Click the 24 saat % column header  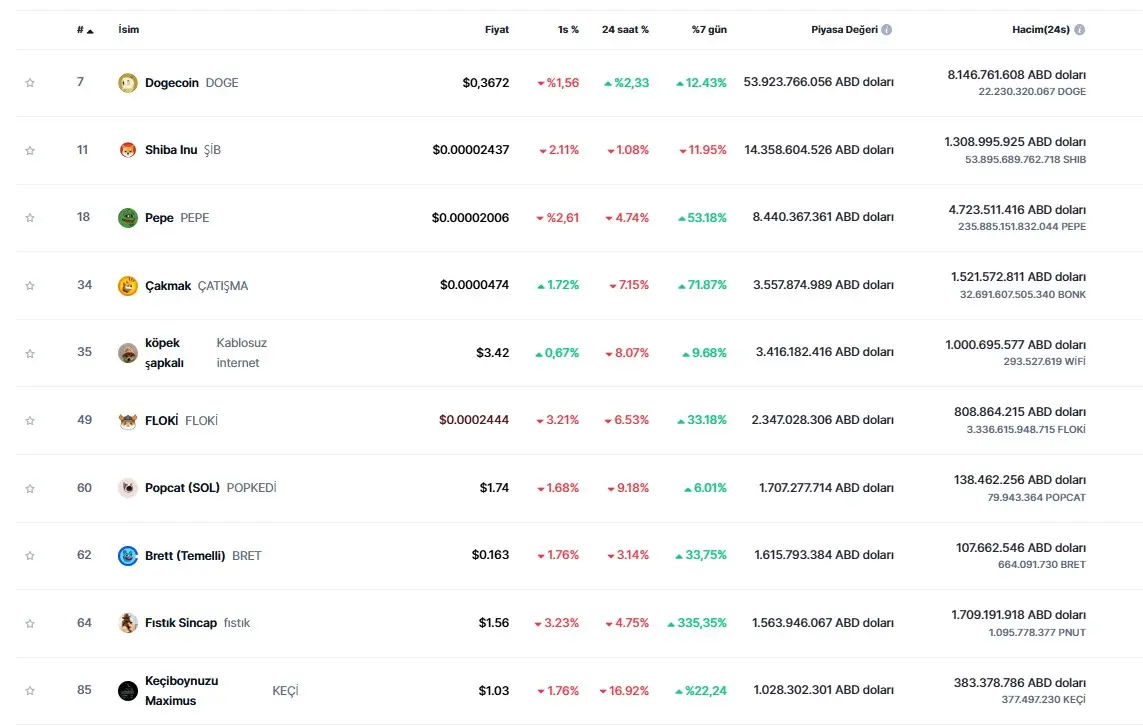click(x=625, y=30)
